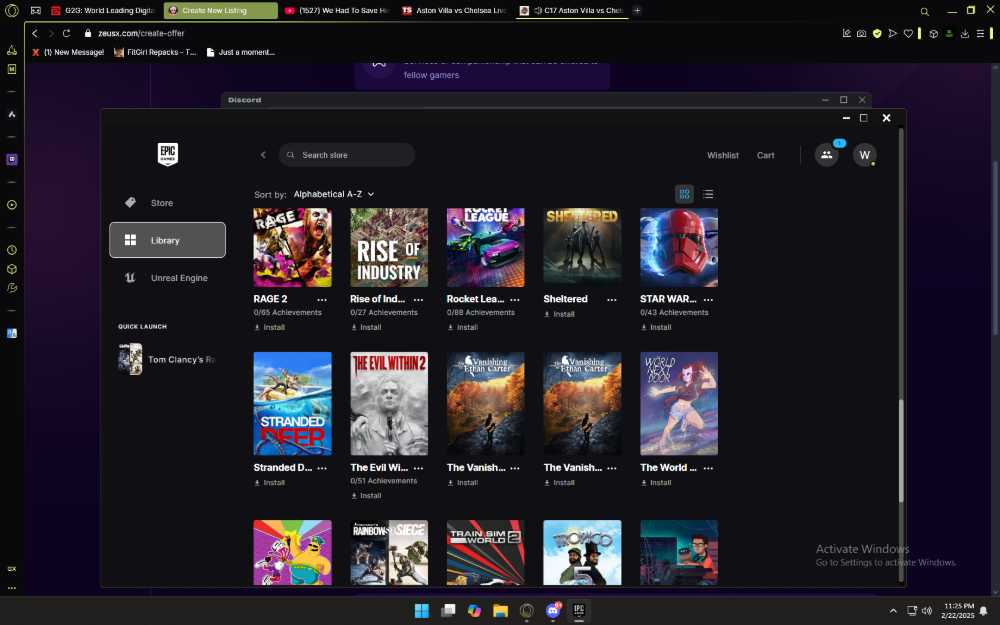Viewport: 1000px width, 625px height.
Task: Open Stranded Deep cover thumbnail
Action: [292, 404]
